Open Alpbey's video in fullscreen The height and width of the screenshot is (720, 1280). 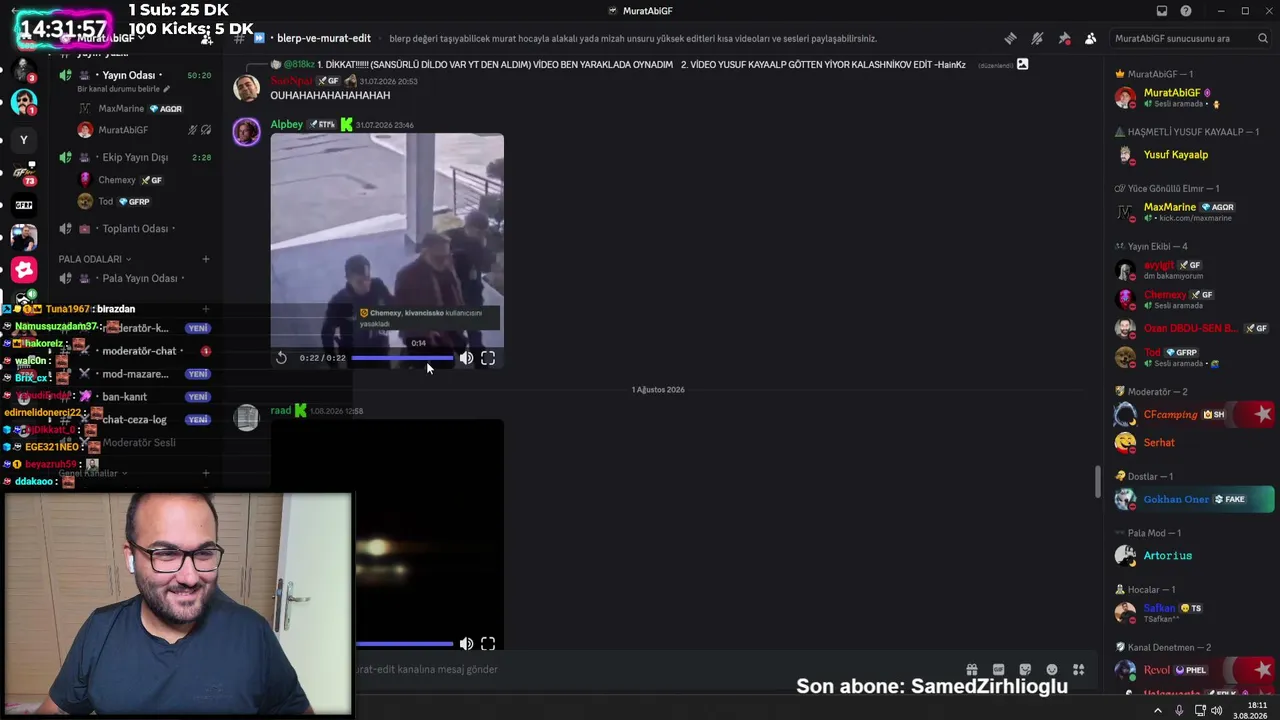488,358
